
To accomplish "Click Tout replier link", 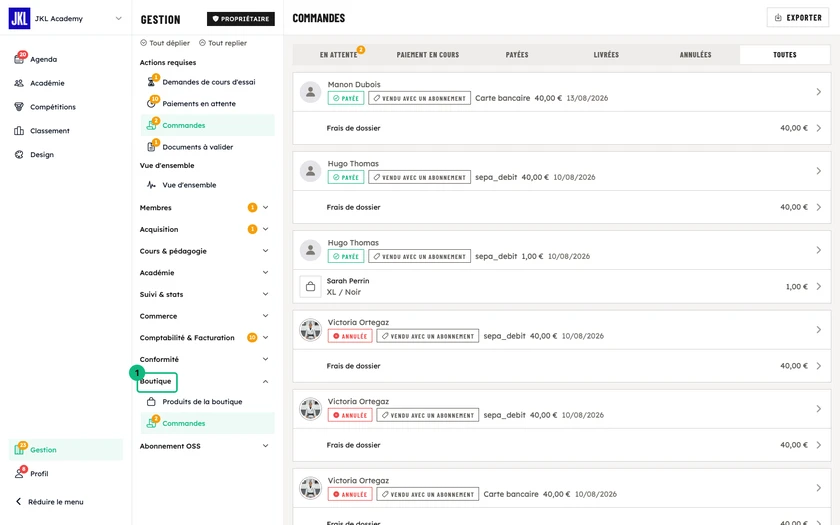I will (x=223, y=43).
